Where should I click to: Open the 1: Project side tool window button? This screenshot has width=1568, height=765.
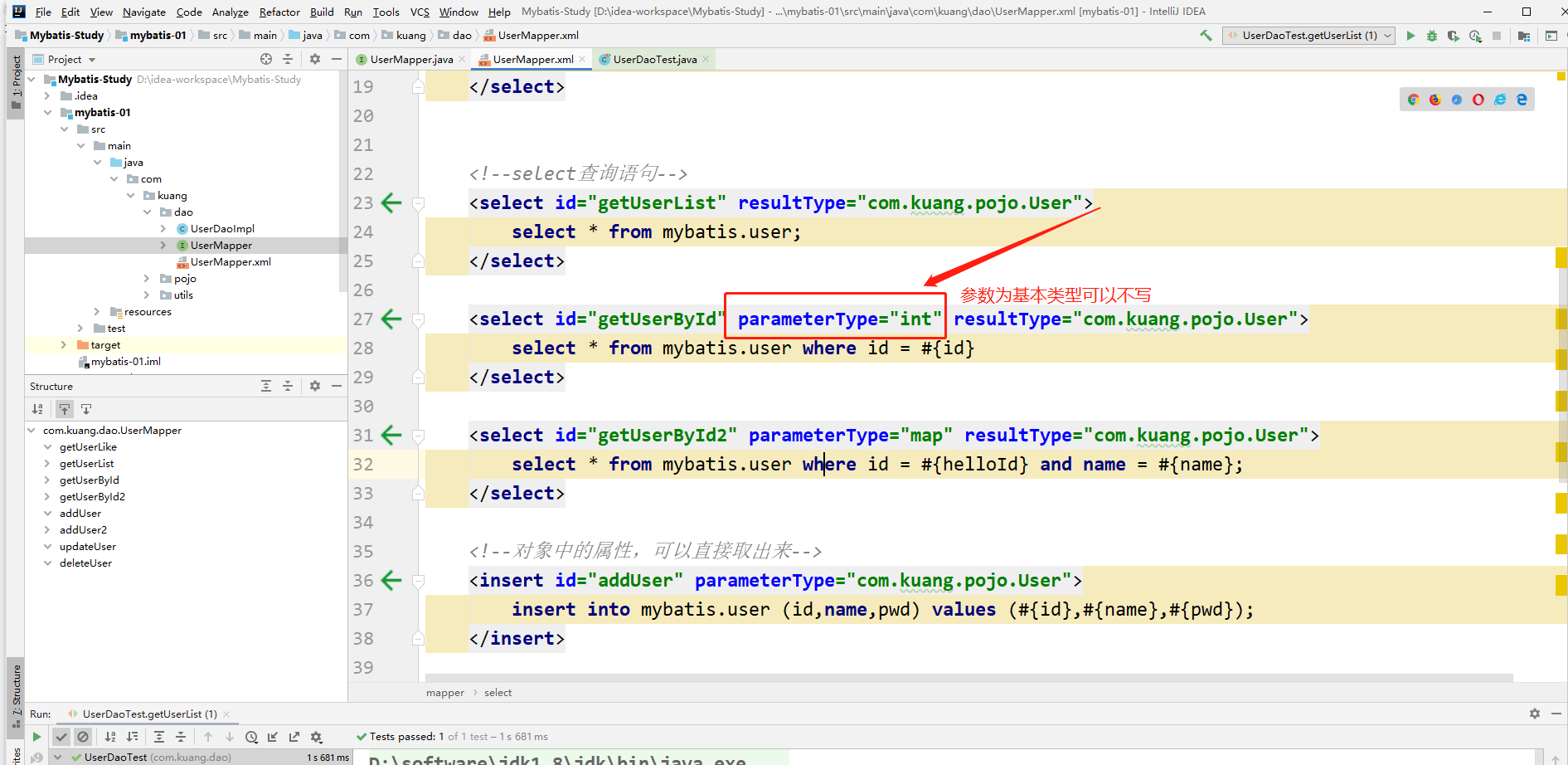click(x=15, y=83)
